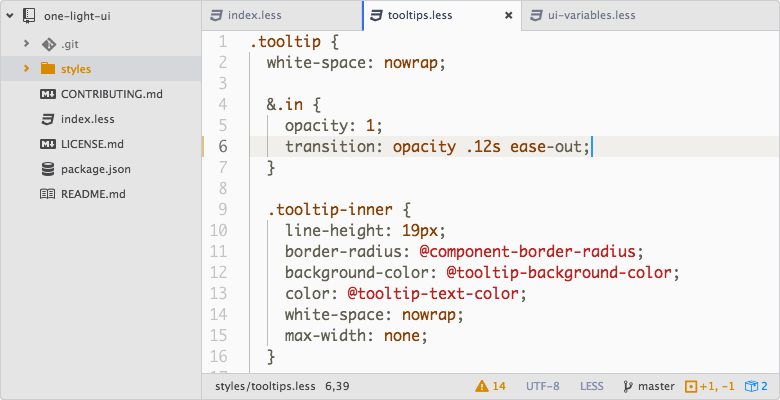The image size is (780, 400).
Task: Click the warning triangle icon showing 14 issues
Action: 482,386
